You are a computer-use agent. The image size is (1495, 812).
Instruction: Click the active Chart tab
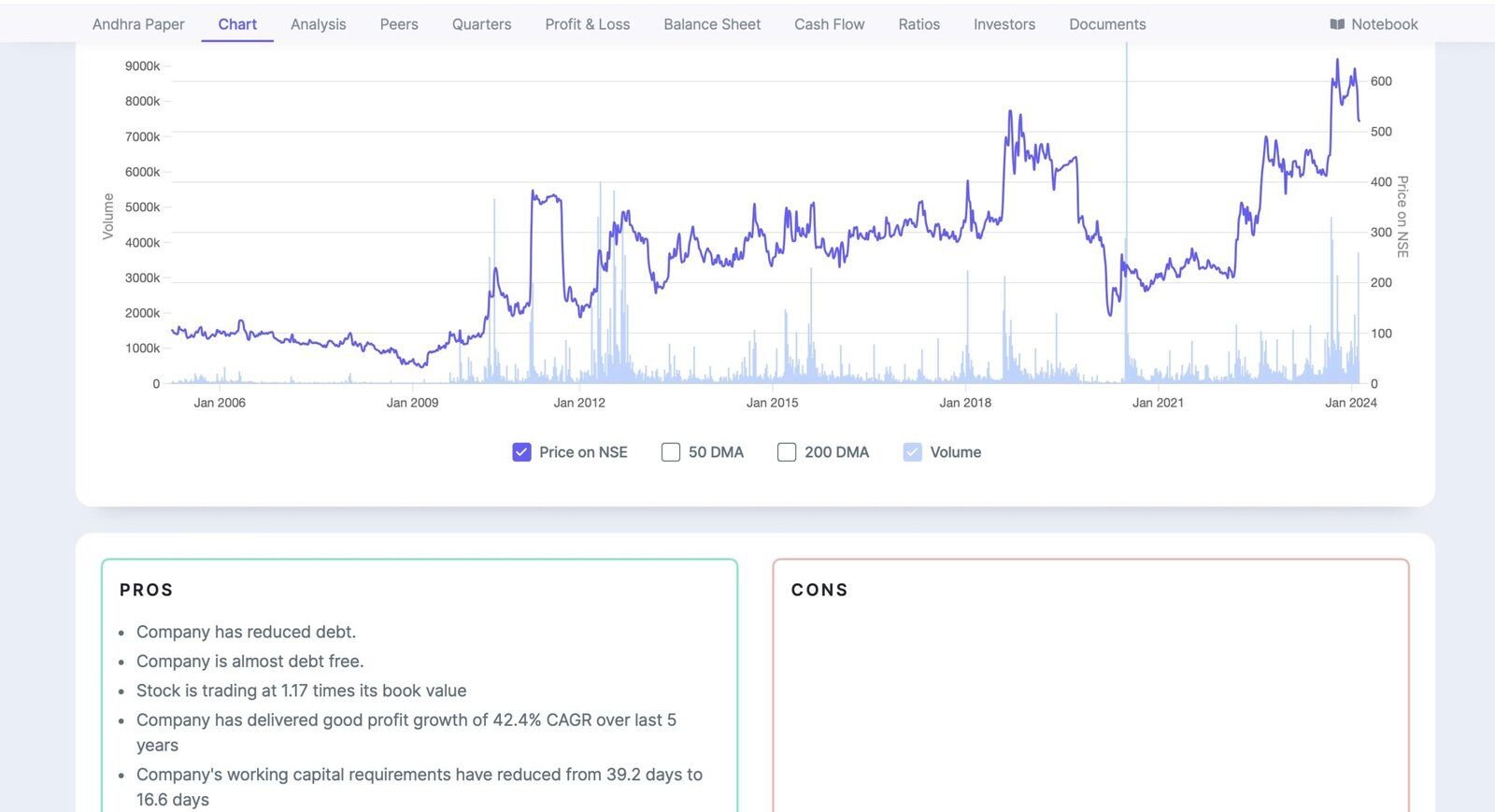coord(237,24)
